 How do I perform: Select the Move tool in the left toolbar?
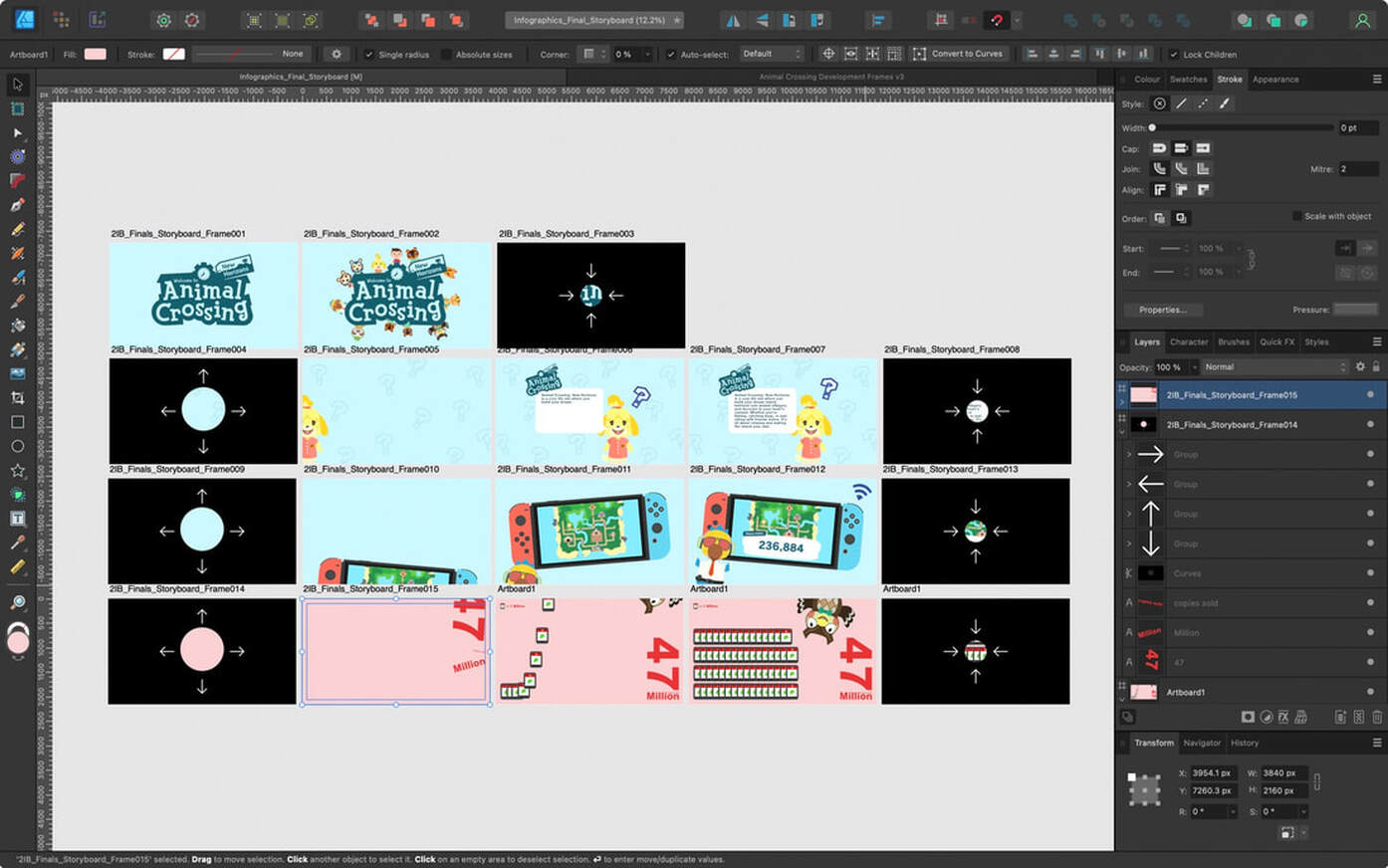pyautogui.click(x=18, y=85)
